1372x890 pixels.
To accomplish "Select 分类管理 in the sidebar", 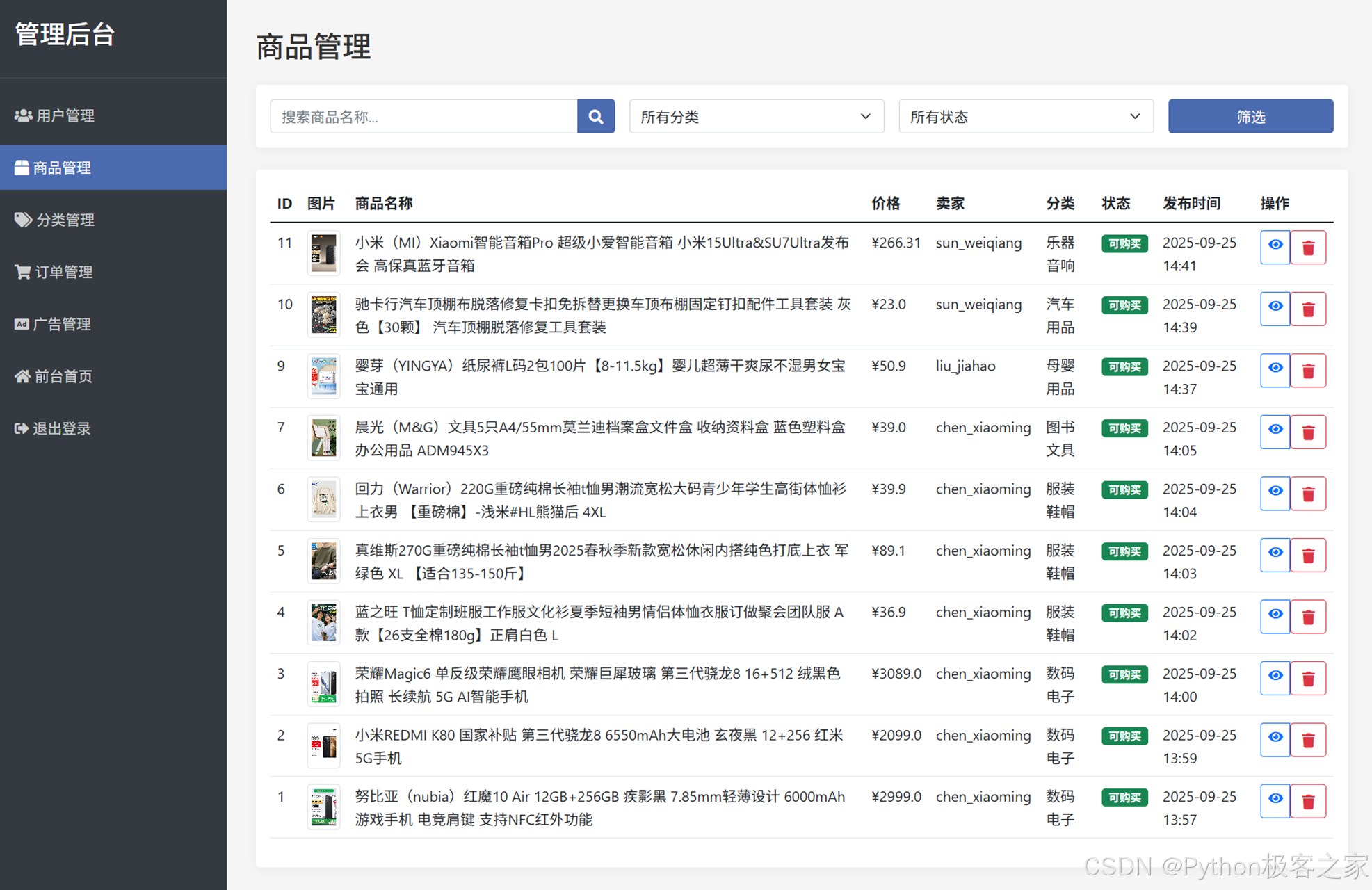I will (x=65, y=220).
